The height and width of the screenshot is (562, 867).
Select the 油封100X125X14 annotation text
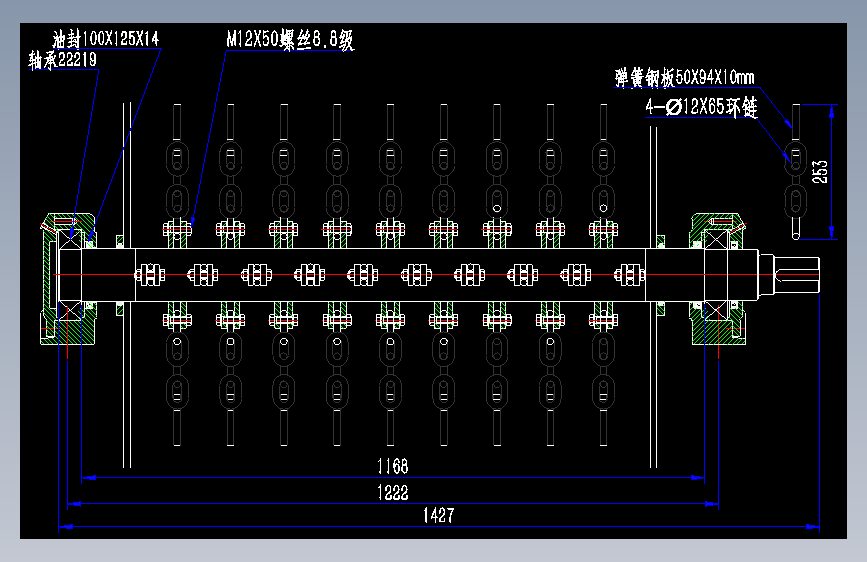[x=106, y=39]
